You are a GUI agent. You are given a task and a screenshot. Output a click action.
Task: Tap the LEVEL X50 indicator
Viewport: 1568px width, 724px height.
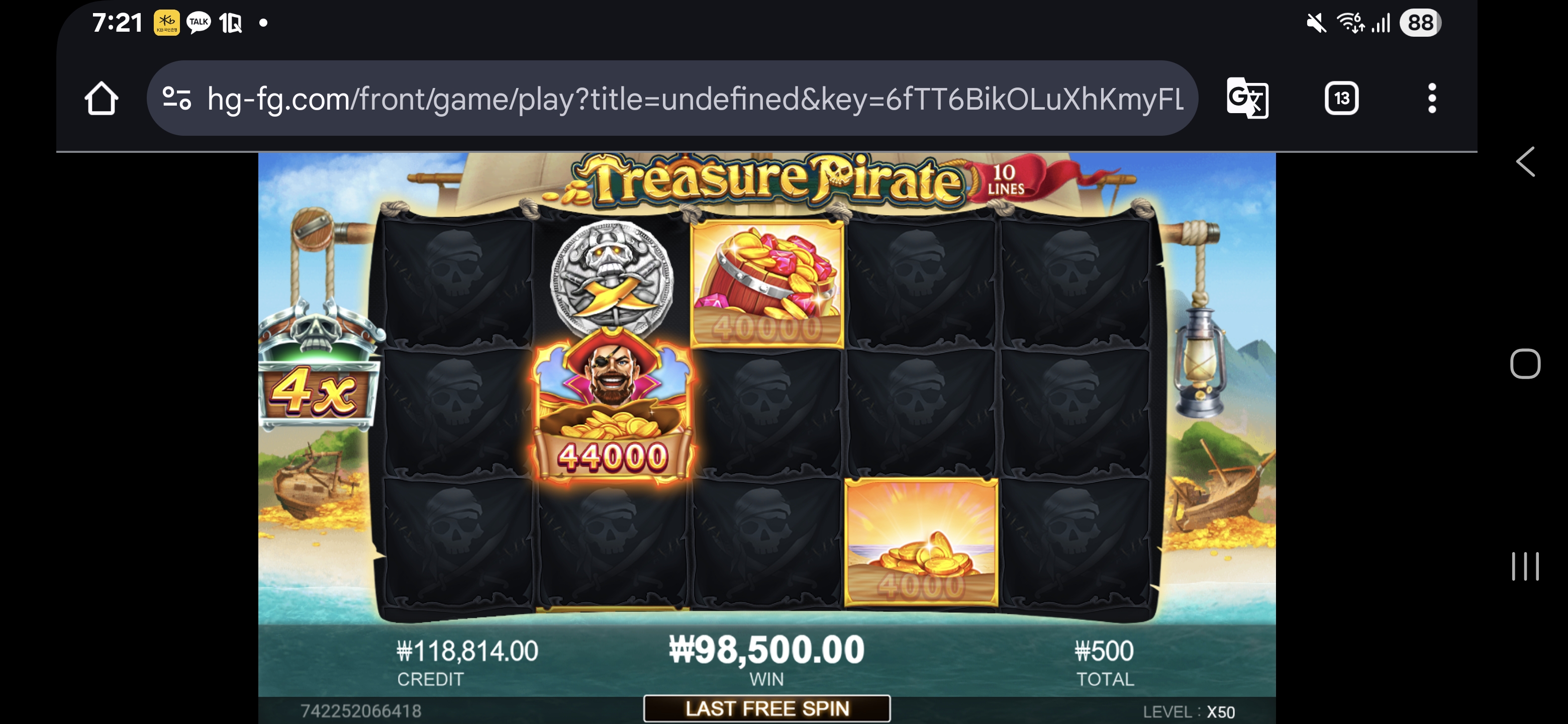[1188, 712]
